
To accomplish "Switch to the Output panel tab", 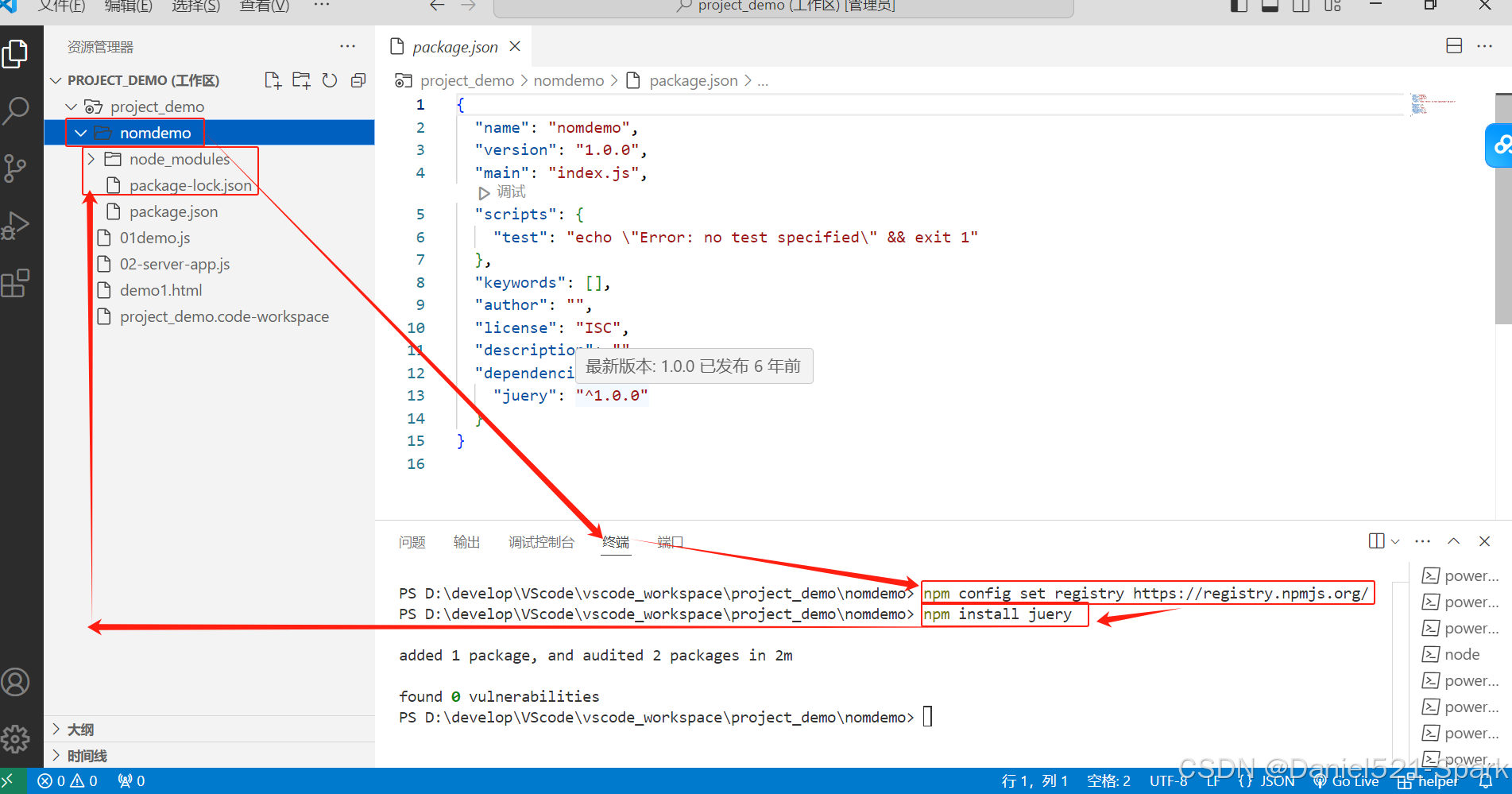I will point(467,542).
